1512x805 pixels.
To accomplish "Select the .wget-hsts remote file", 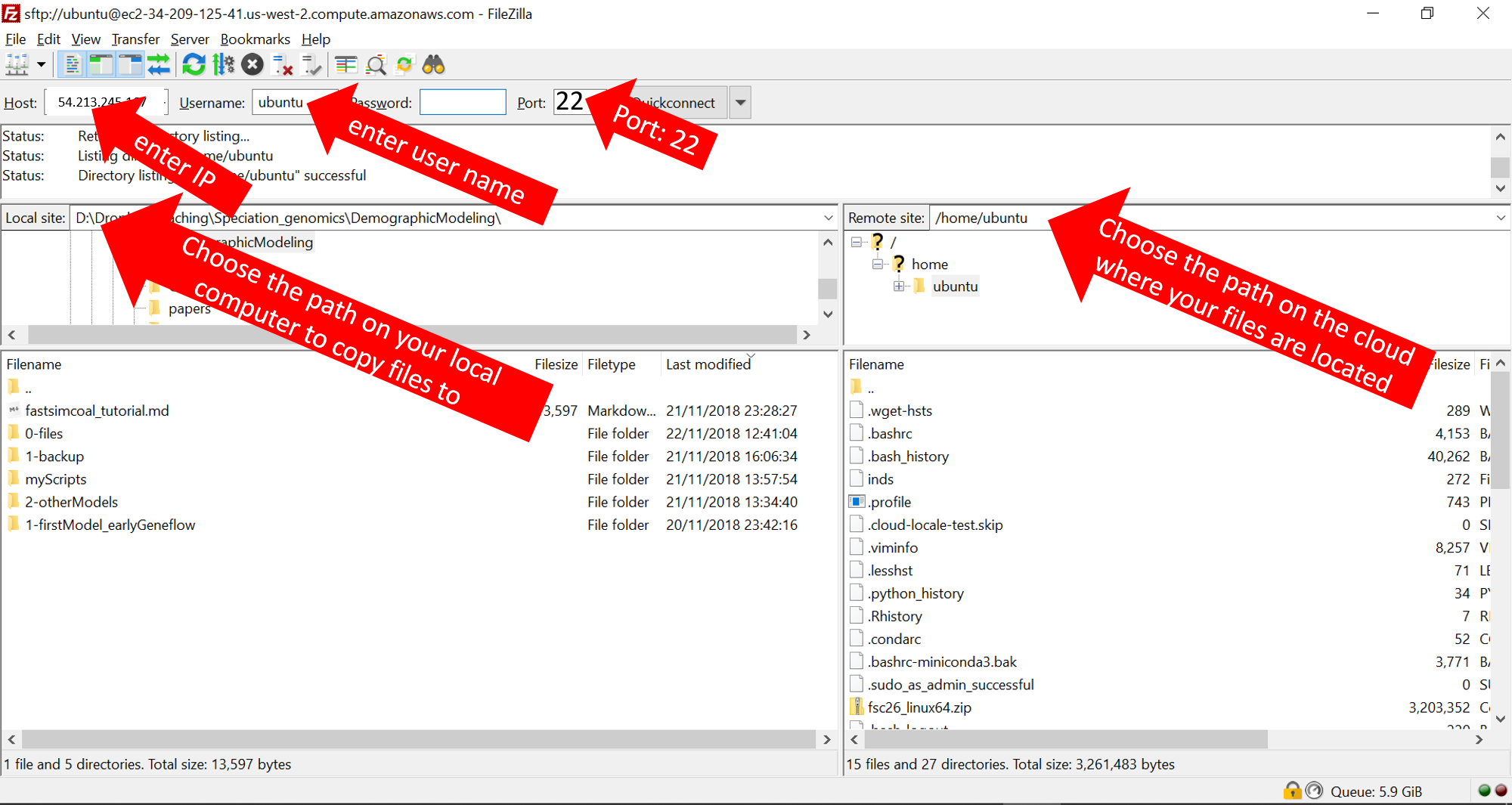I will 900,410.
